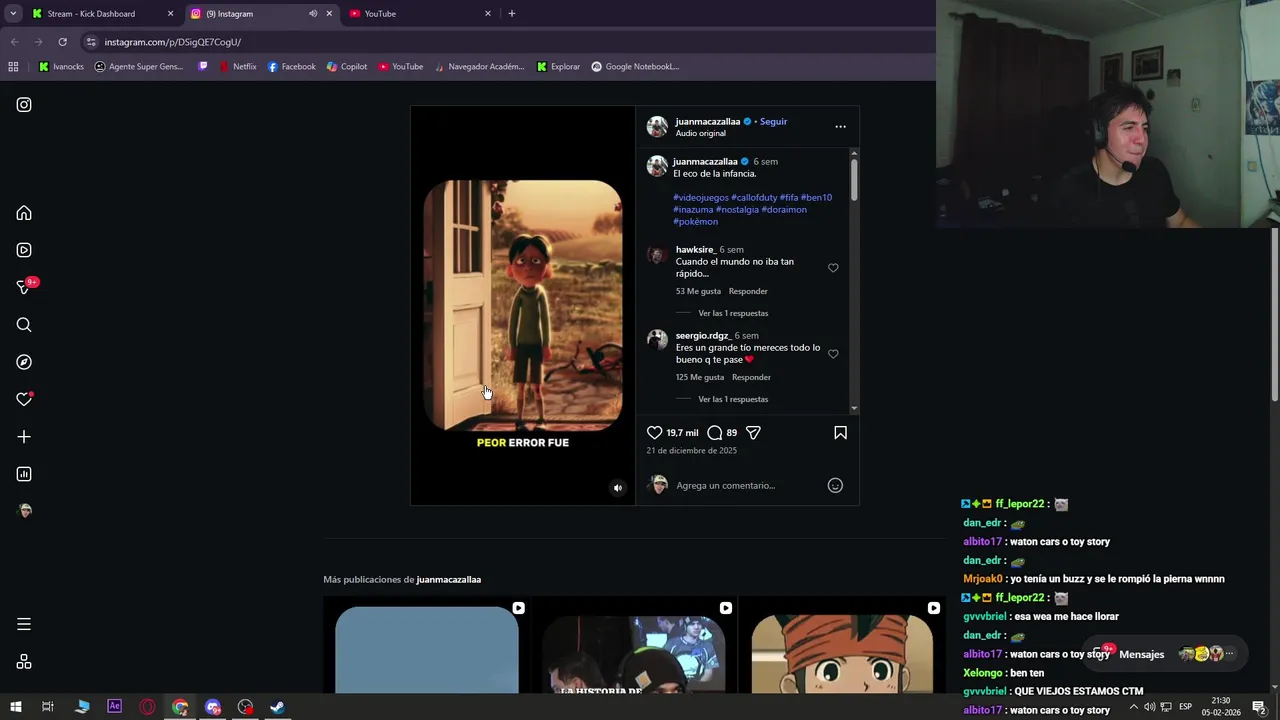Open Instagram home logo in sidebar
Viewport: 1280px width, 720px height.
coord(24,104)
